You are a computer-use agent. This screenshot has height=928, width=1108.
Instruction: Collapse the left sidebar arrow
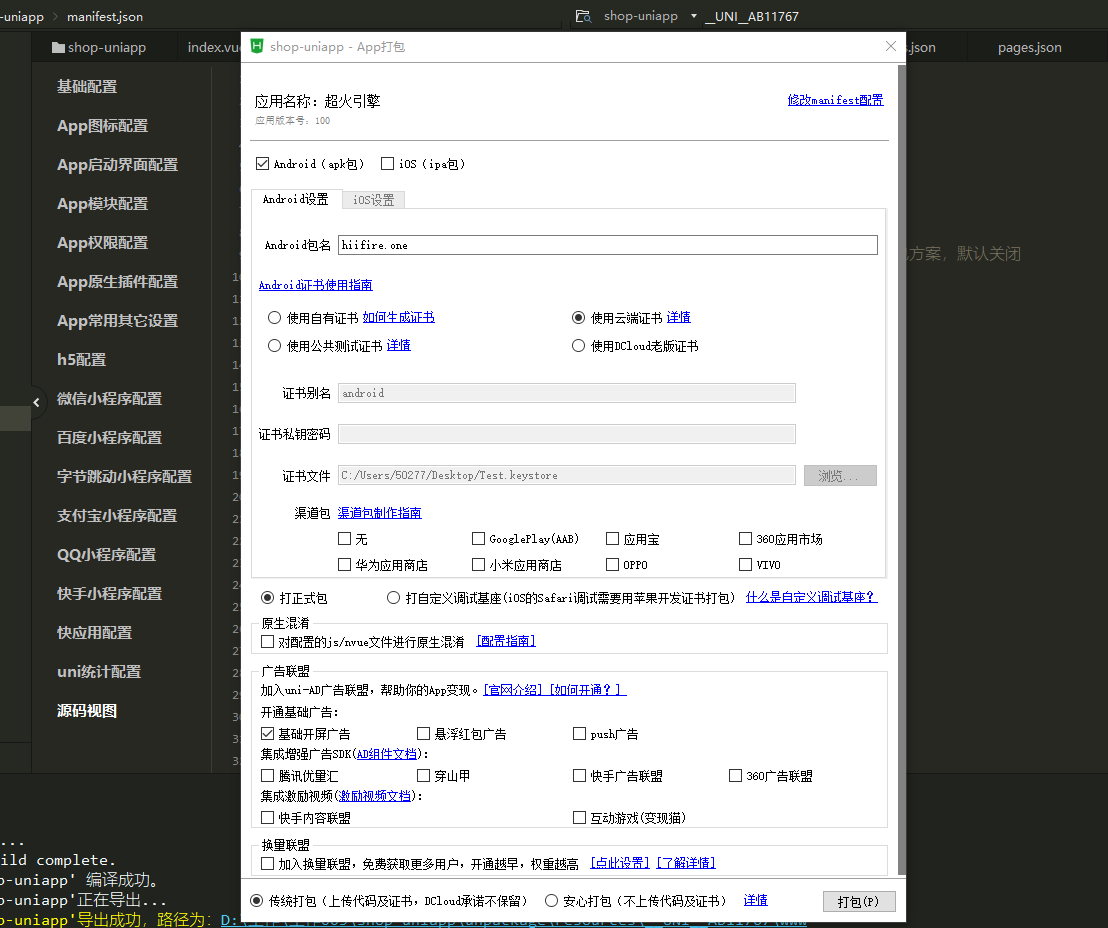[x=36, y=402]
